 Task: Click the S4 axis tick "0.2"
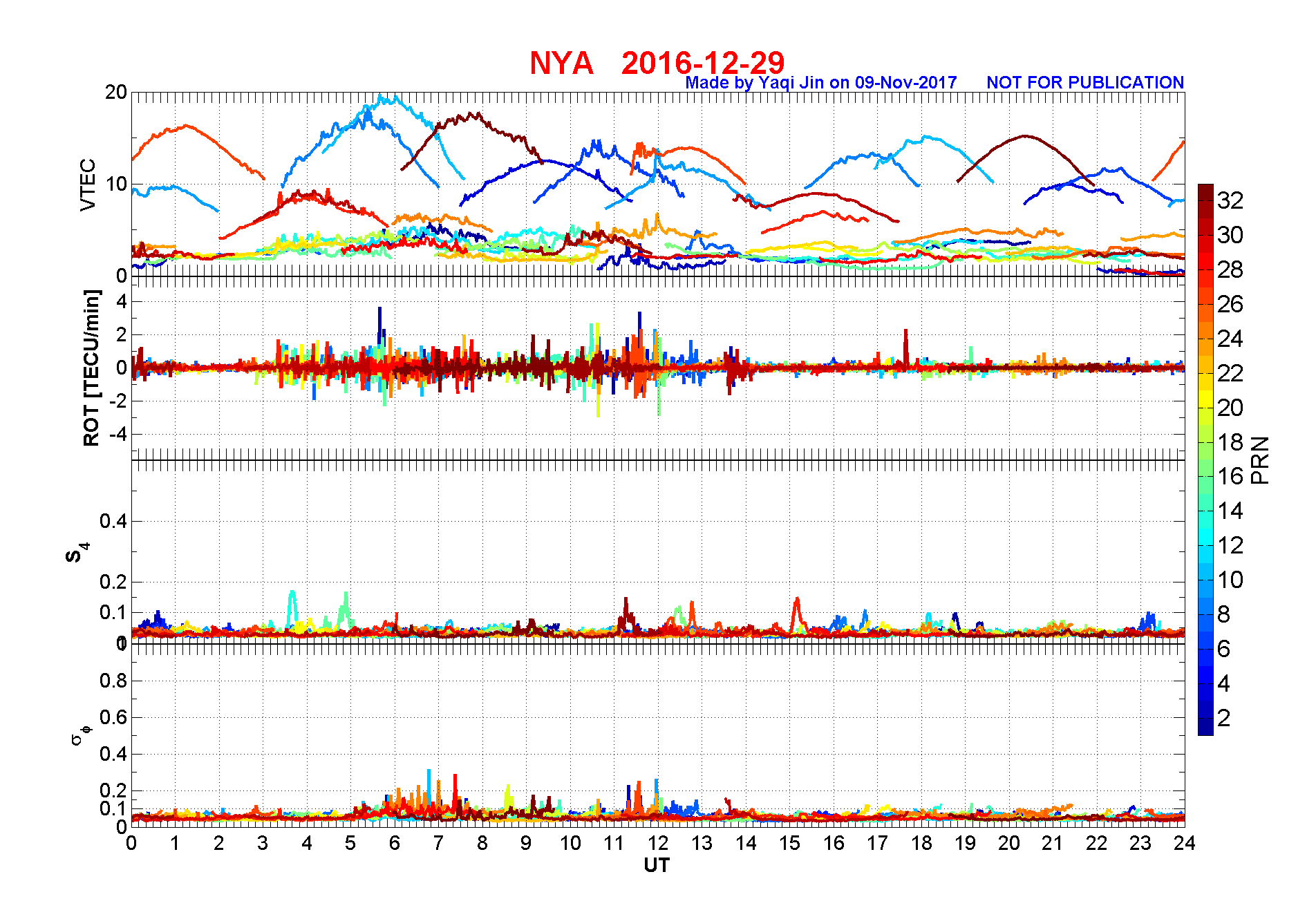(113, 582)
